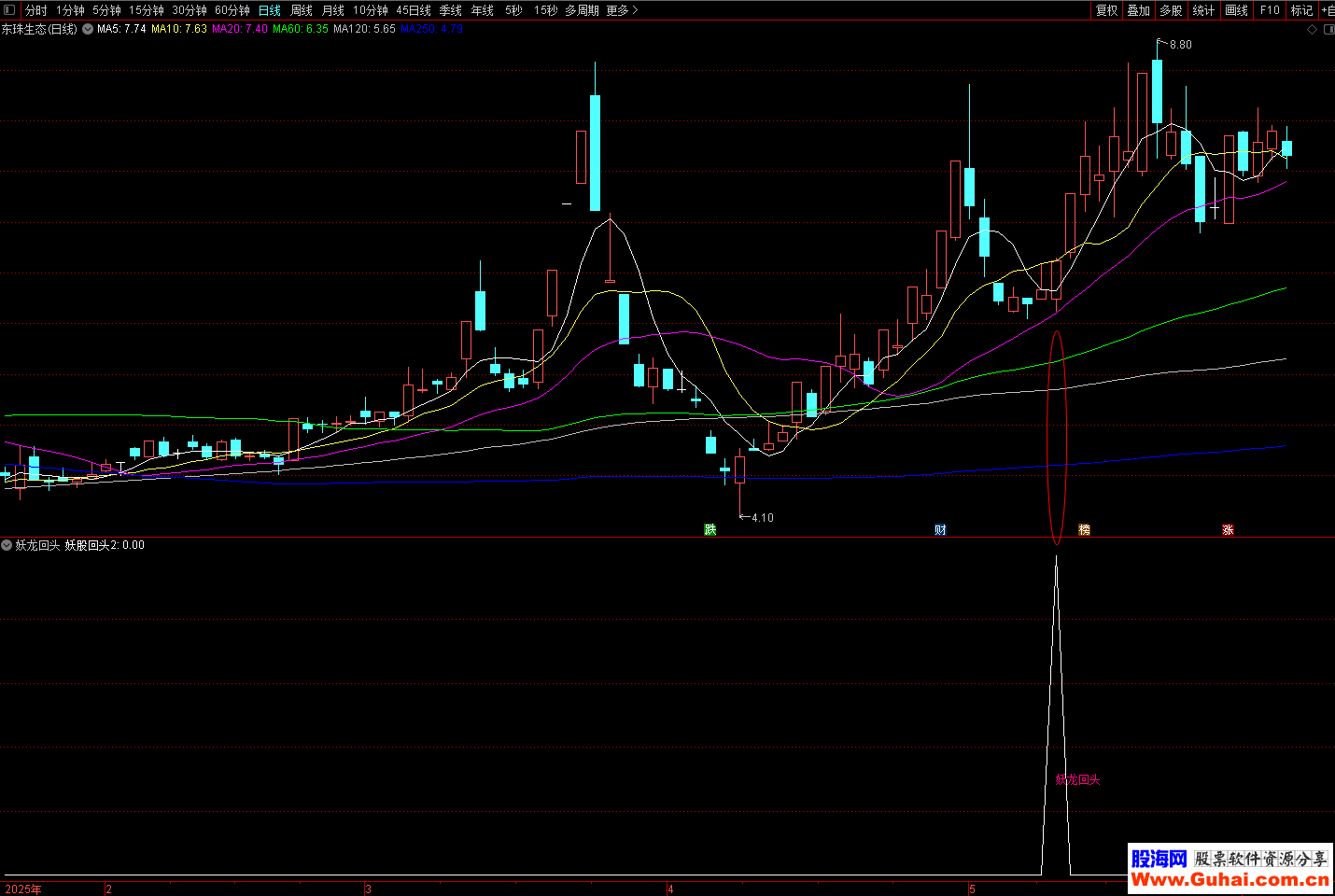
Task: Click the 8.80 high price label
Action: 1180,45
